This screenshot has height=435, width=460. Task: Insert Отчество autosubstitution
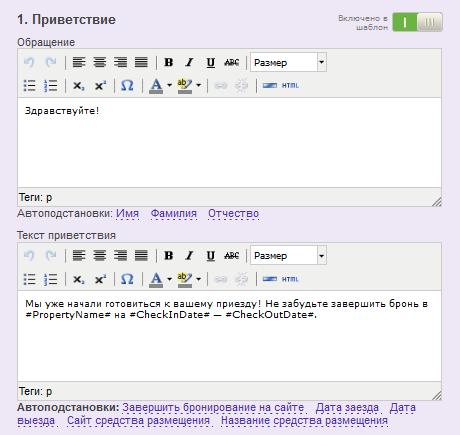pos(233,213)
